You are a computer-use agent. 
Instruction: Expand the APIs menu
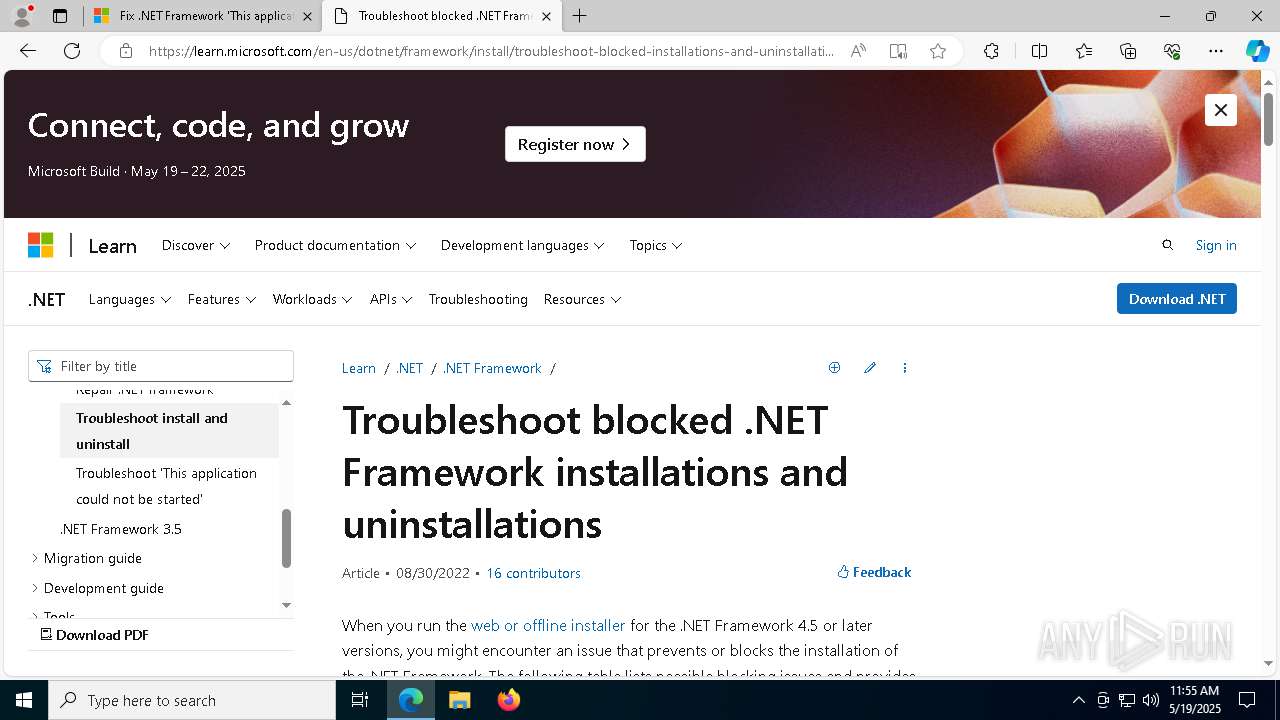tap(391, 299)
